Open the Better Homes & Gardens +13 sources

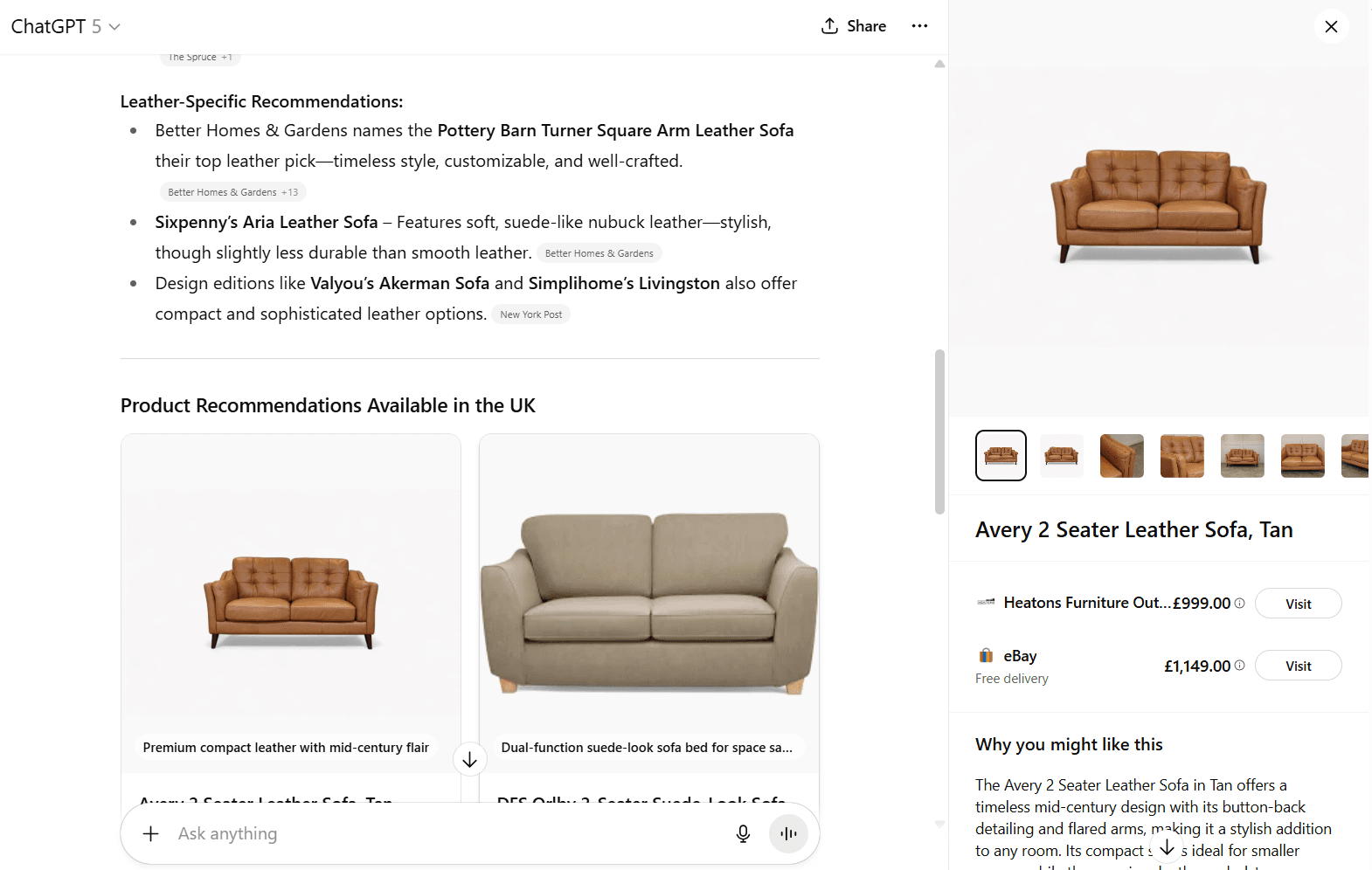pos(232,192)
